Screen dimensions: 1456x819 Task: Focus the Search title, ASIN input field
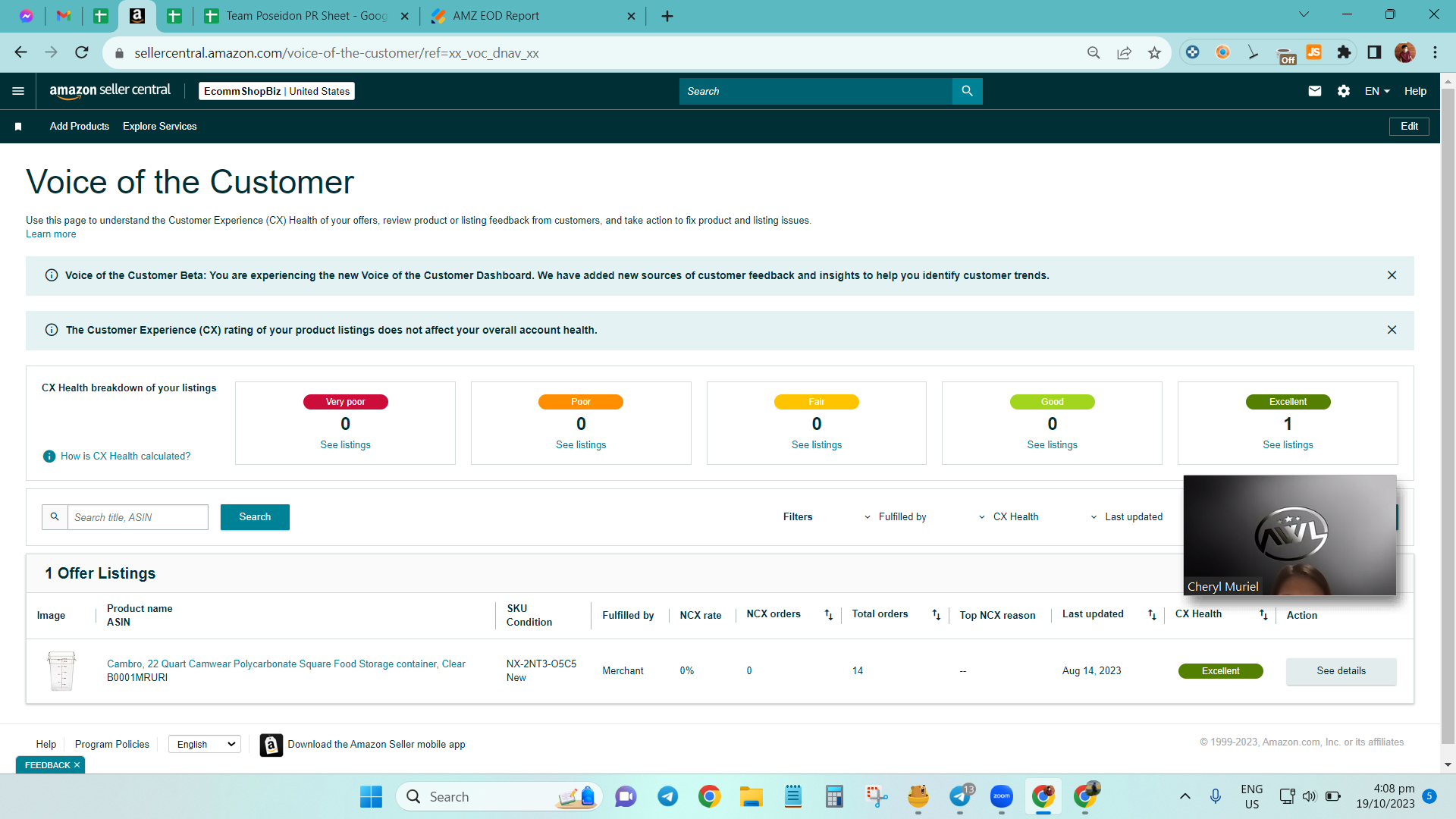point(138,517)
